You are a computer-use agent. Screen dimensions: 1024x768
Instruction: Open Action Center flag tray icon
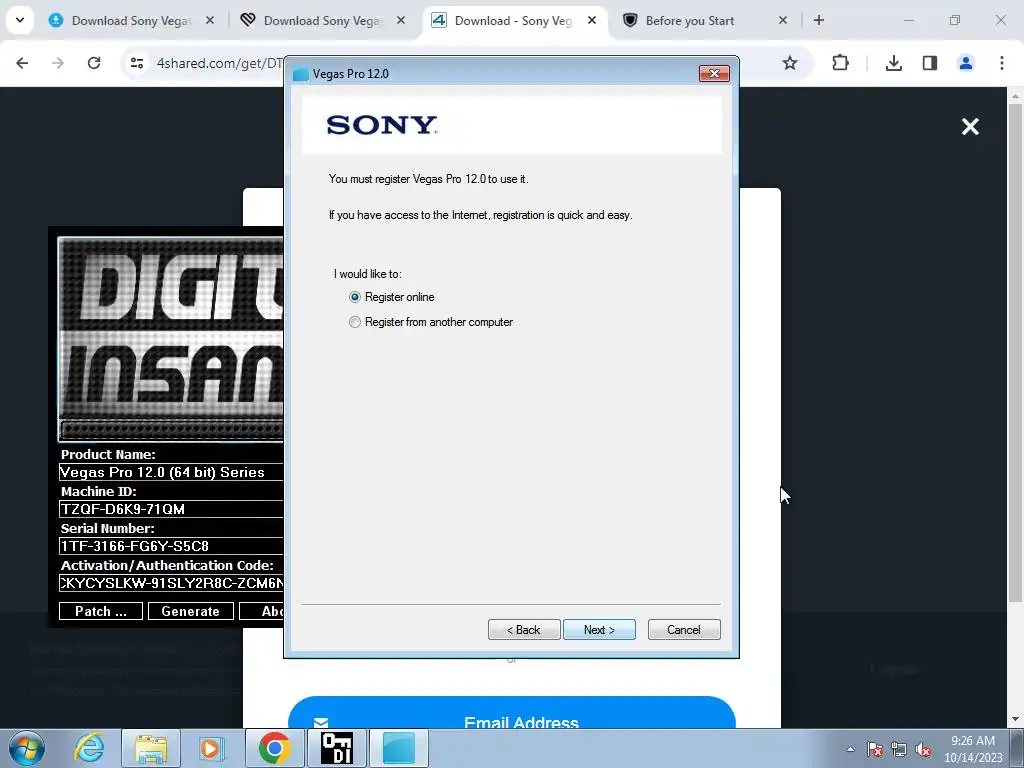click(x=874, y=749)
